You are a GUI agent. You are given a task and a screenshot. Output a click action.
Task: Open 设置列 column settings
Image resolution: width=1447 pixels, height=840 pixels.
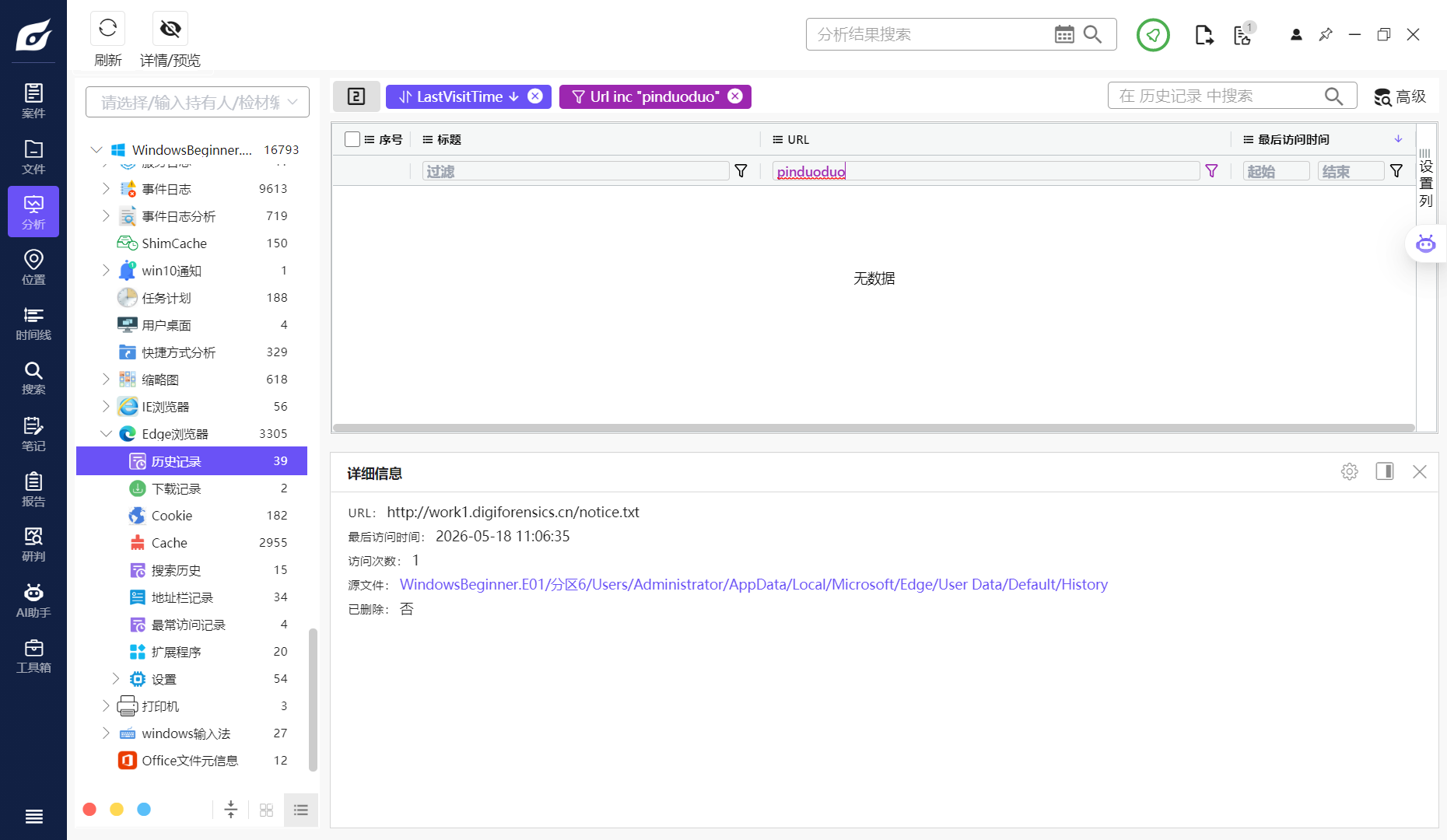tap(1425, 177)
